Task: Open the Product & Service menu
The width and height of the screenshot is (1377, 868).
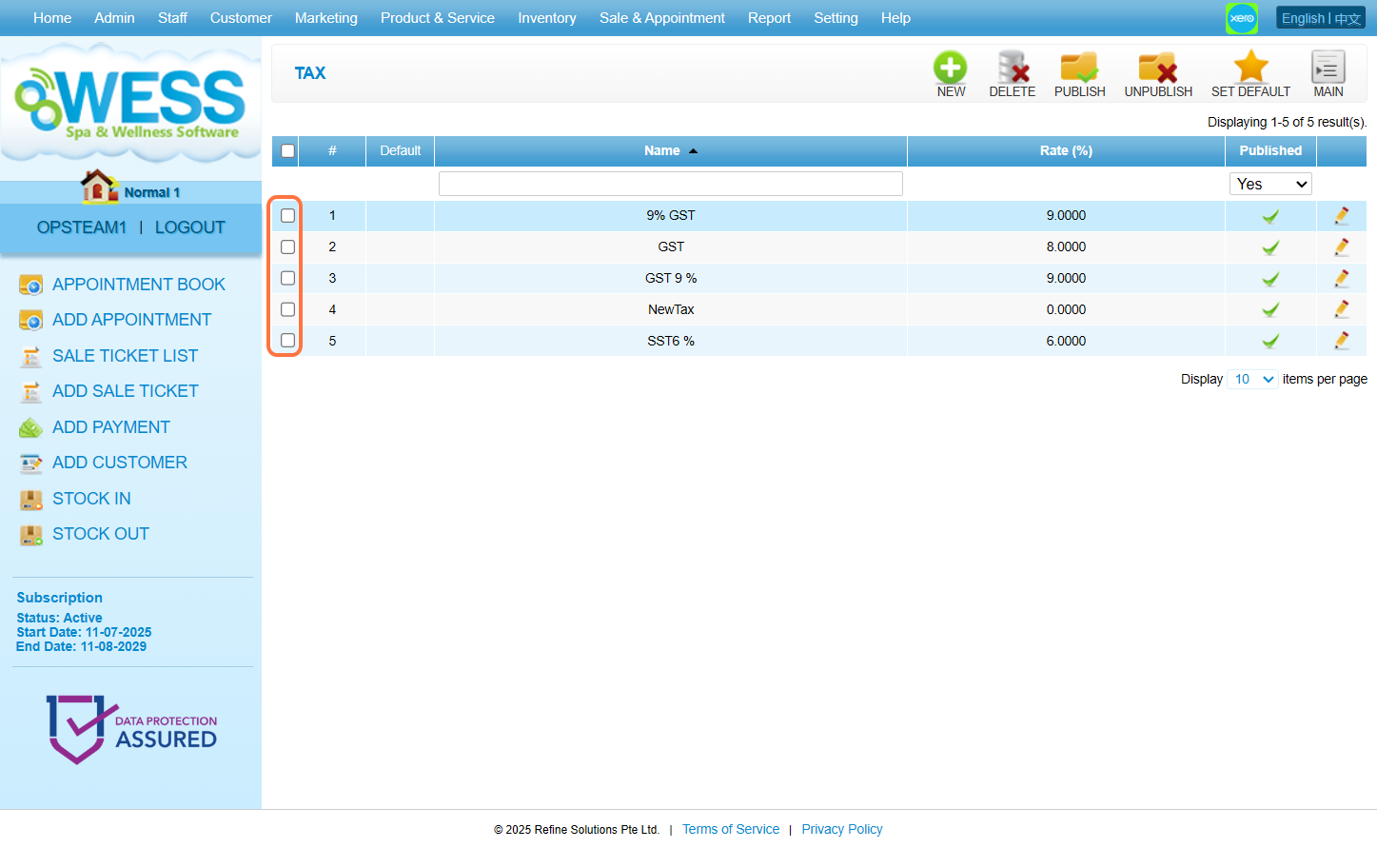Action: 437,18
